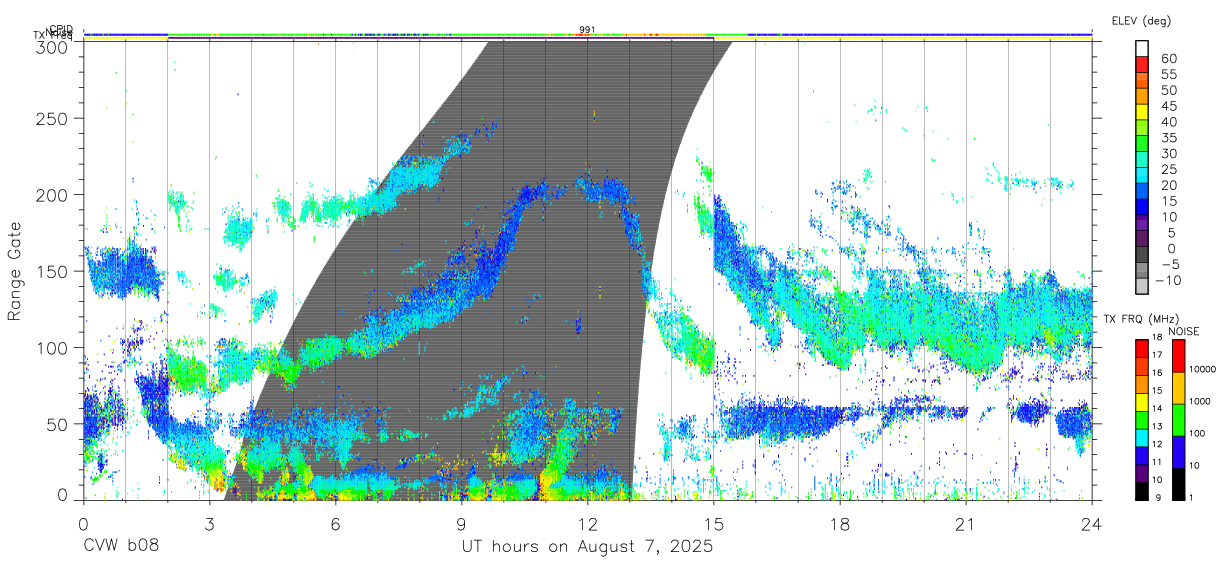Pick green NOISE swatch between 100 and 1000
1228x567 pixels.
pyautogui.click(x=1178, y=420)
